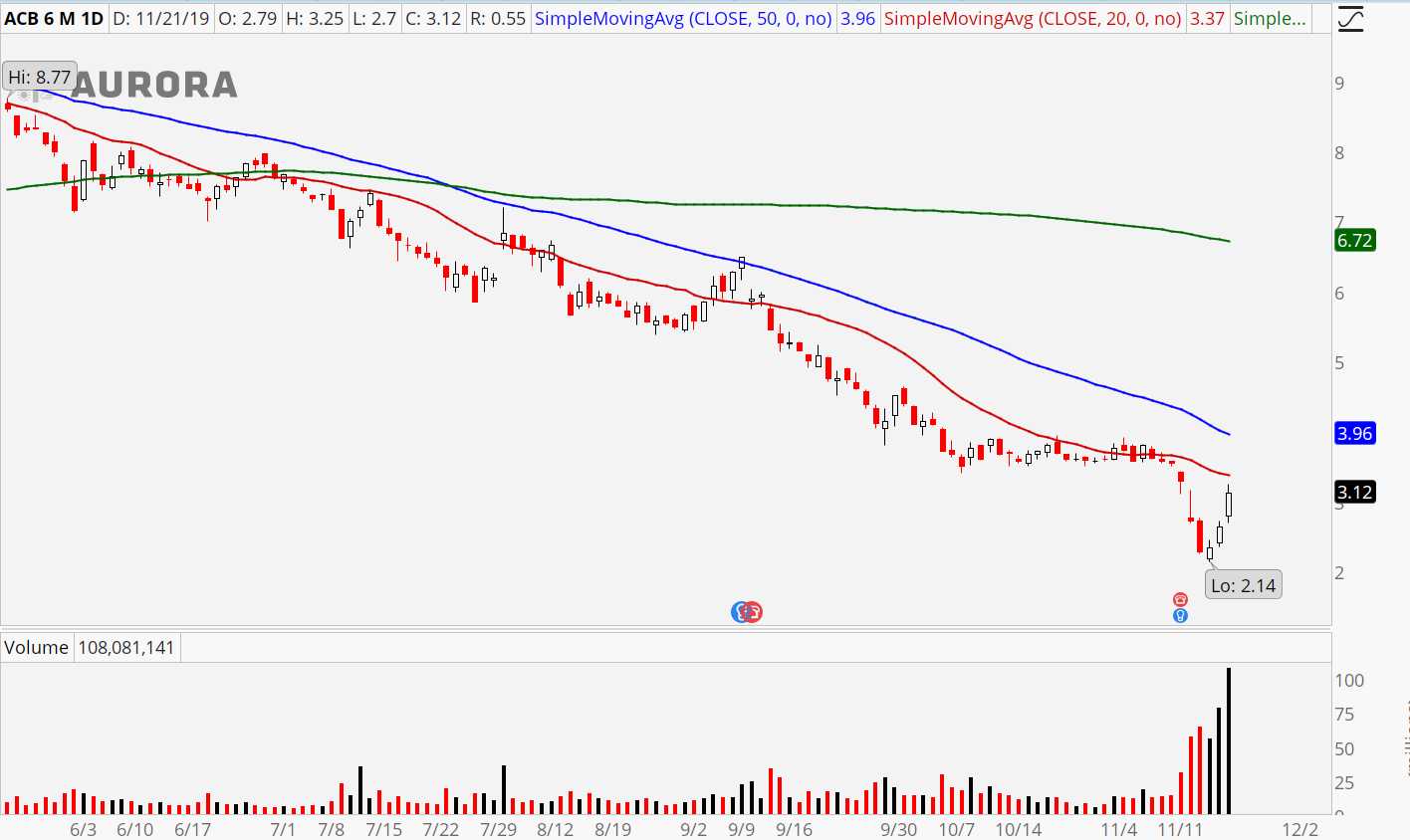
Task: Click the red phone icon above 11/11
Action: pos(1180,599)
